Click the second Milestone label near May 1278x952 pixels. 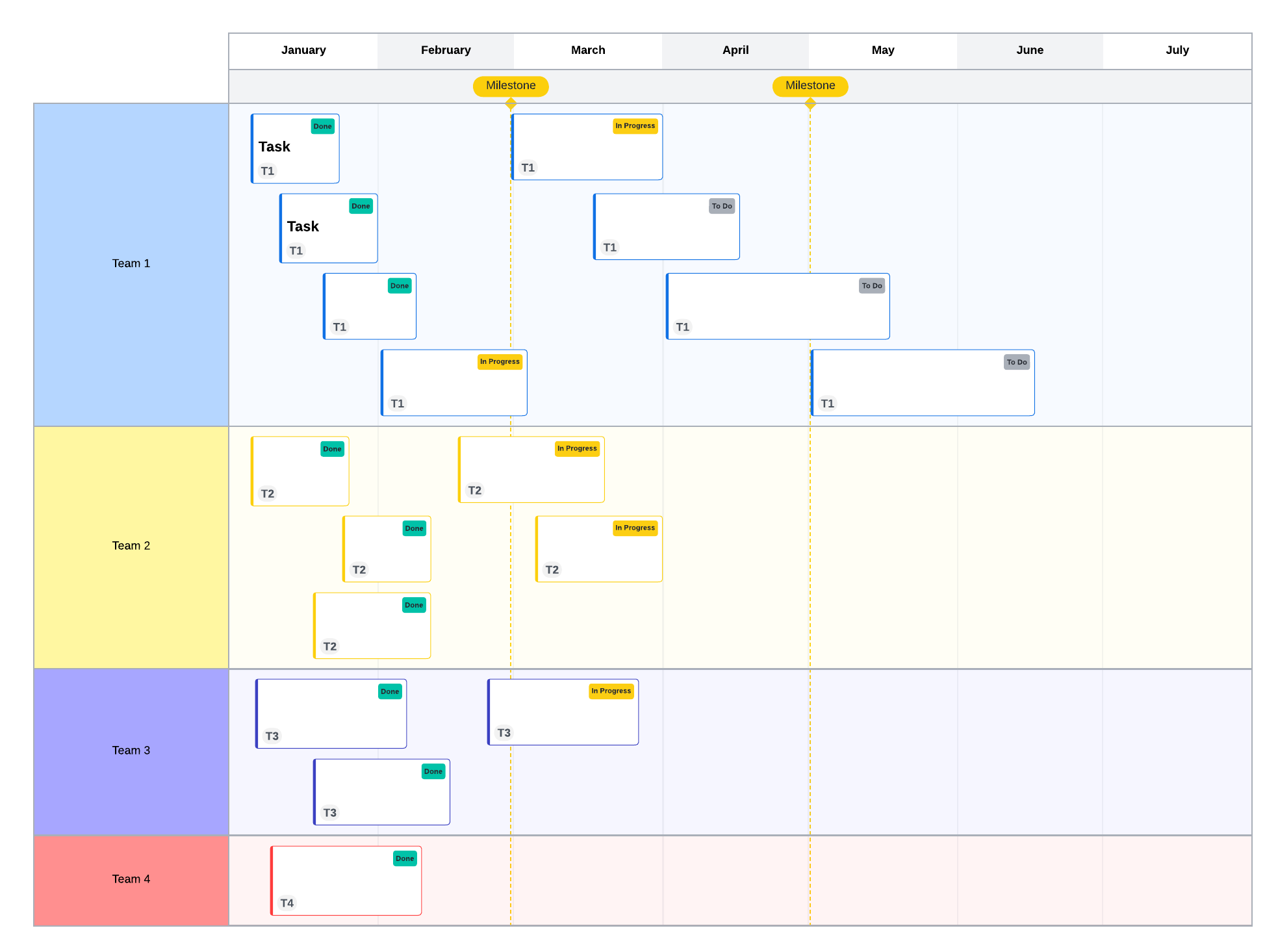pos(810,86)
